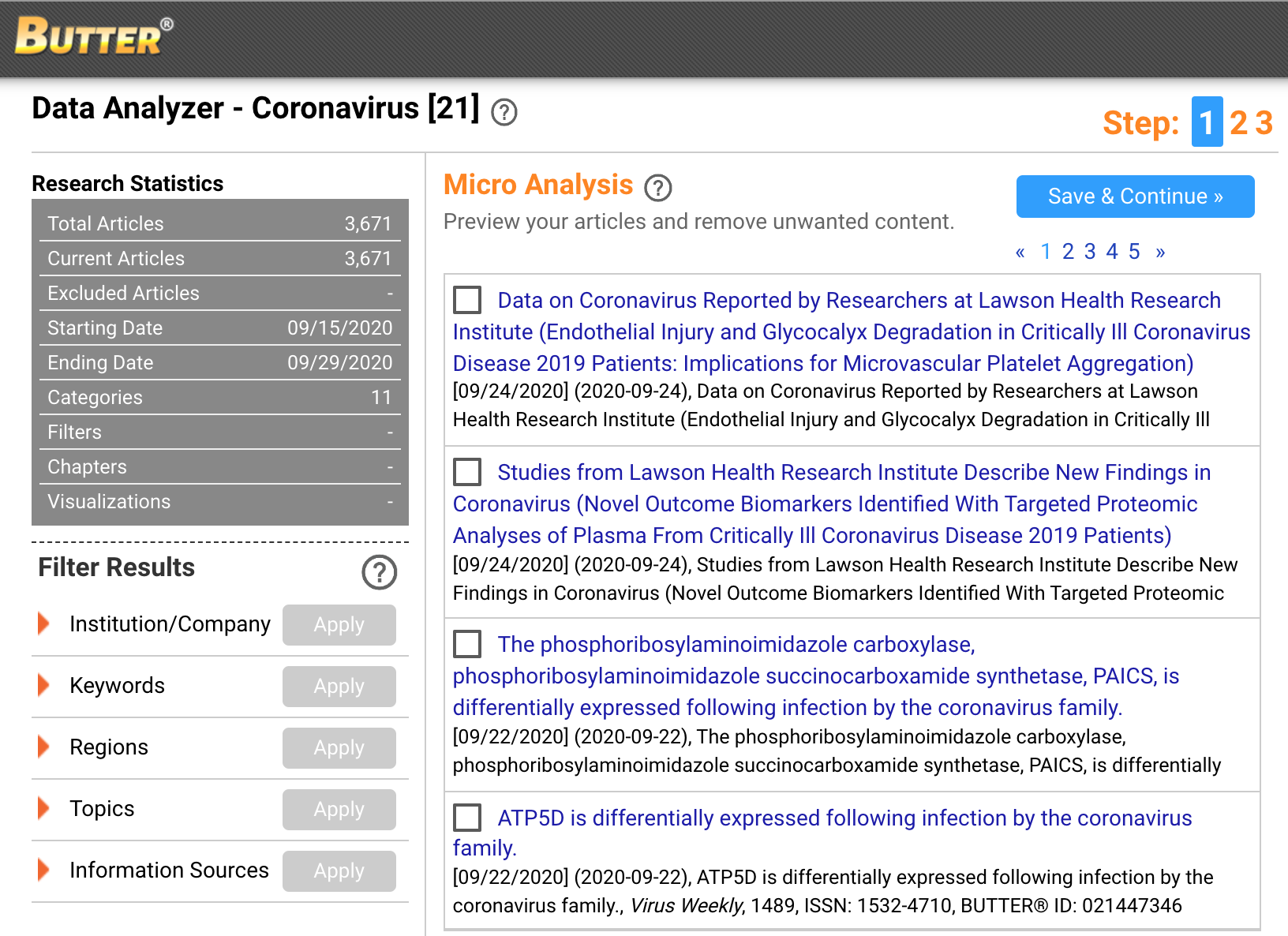Check the Lawson 'Data on Coronavirus' article box

tap(467, 300)
